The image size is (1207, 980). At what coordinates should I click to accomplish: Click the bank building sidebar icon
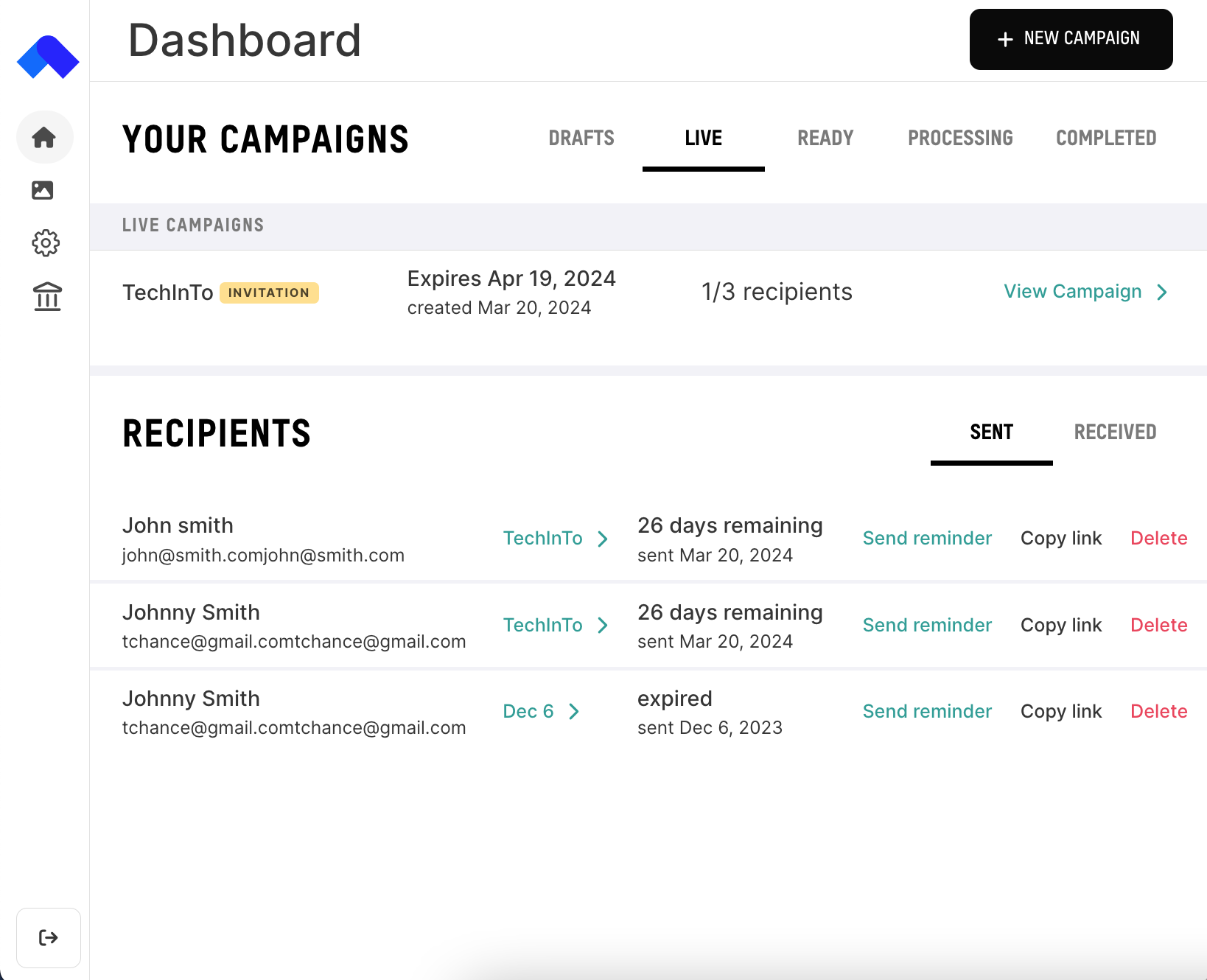pos(47,296)
